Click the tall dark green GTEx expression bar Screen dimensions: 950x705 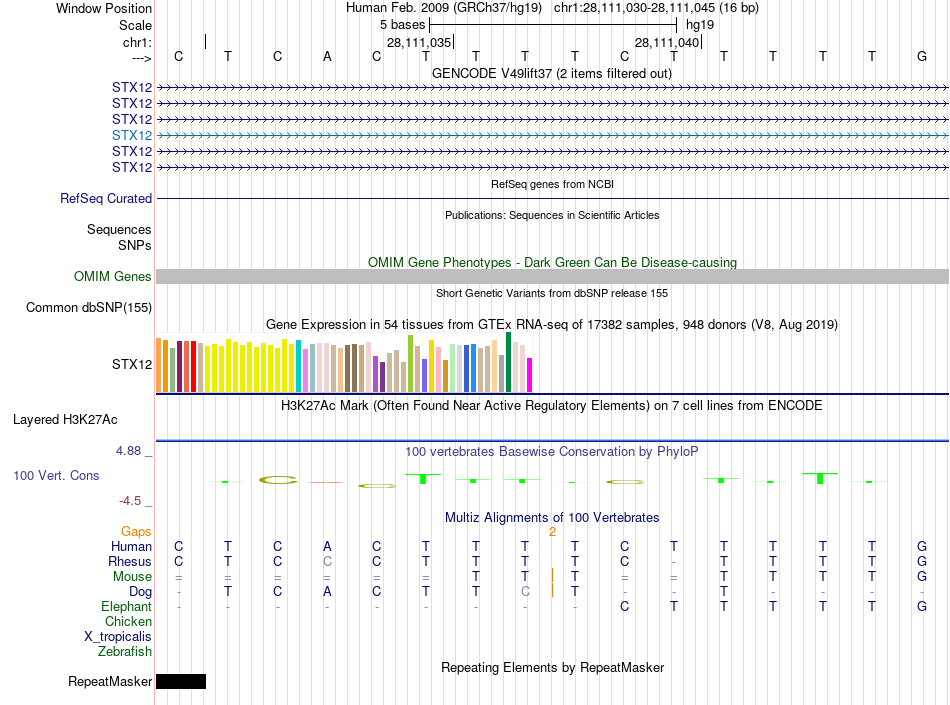[x=508, y=362]
